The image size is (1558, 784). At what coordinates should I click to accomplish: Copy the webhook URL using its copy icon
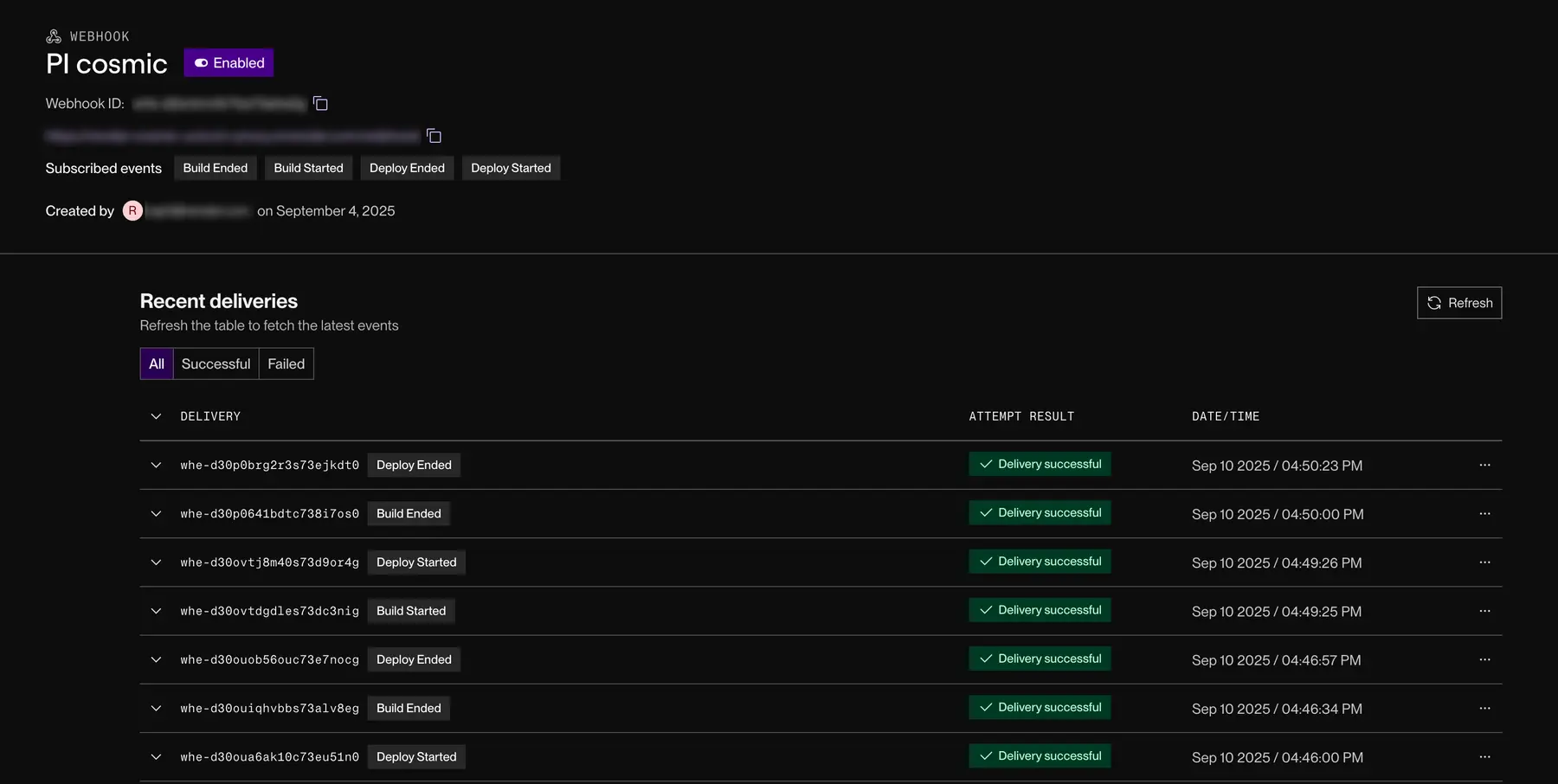[433, 136]
